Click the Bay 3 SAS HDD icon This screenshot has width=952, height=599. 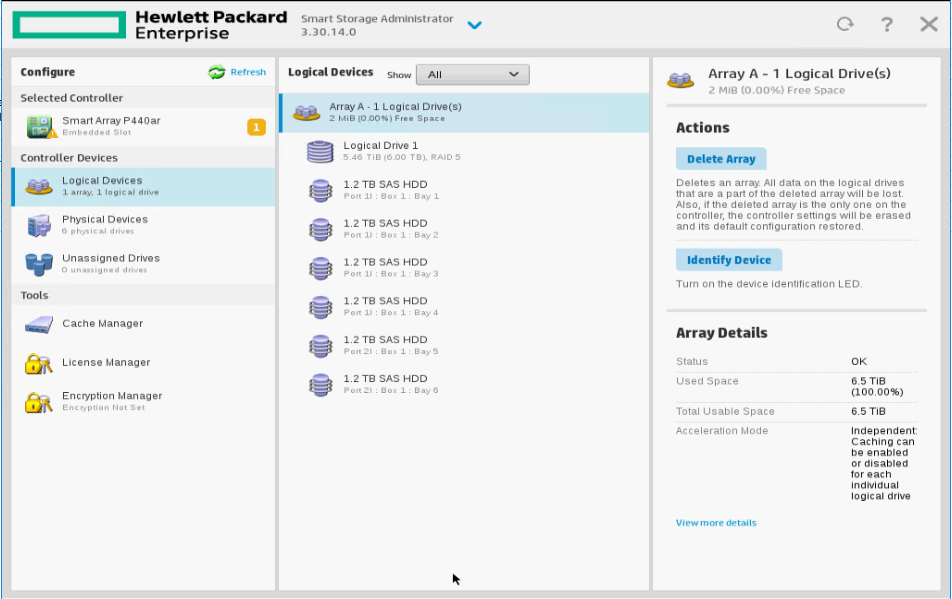point(321,268)
